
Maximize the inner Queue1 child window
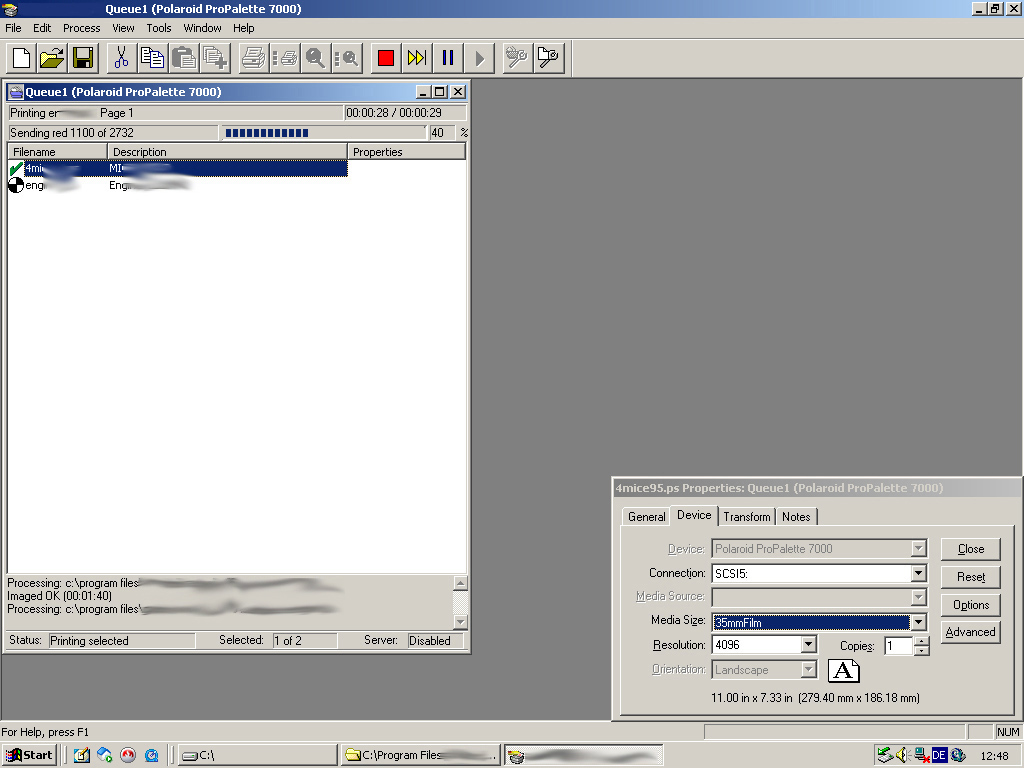point(440,92)
